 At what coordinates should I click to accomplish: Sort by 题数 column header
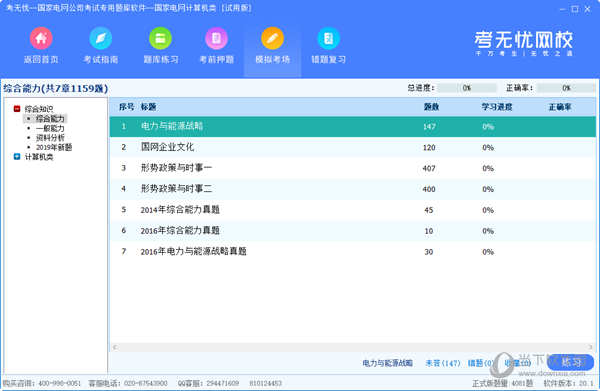[431, 107]
